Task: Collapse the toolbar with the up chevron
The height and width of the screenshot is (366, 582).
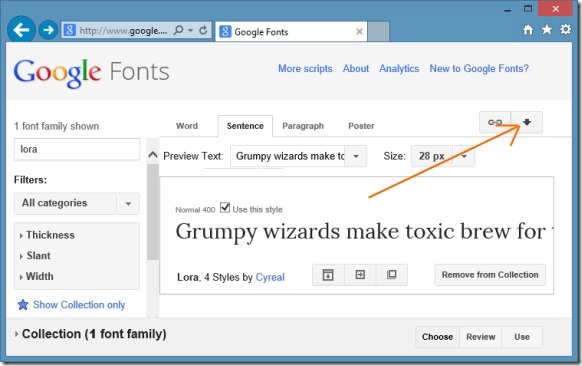Action: tap(153, 155)
